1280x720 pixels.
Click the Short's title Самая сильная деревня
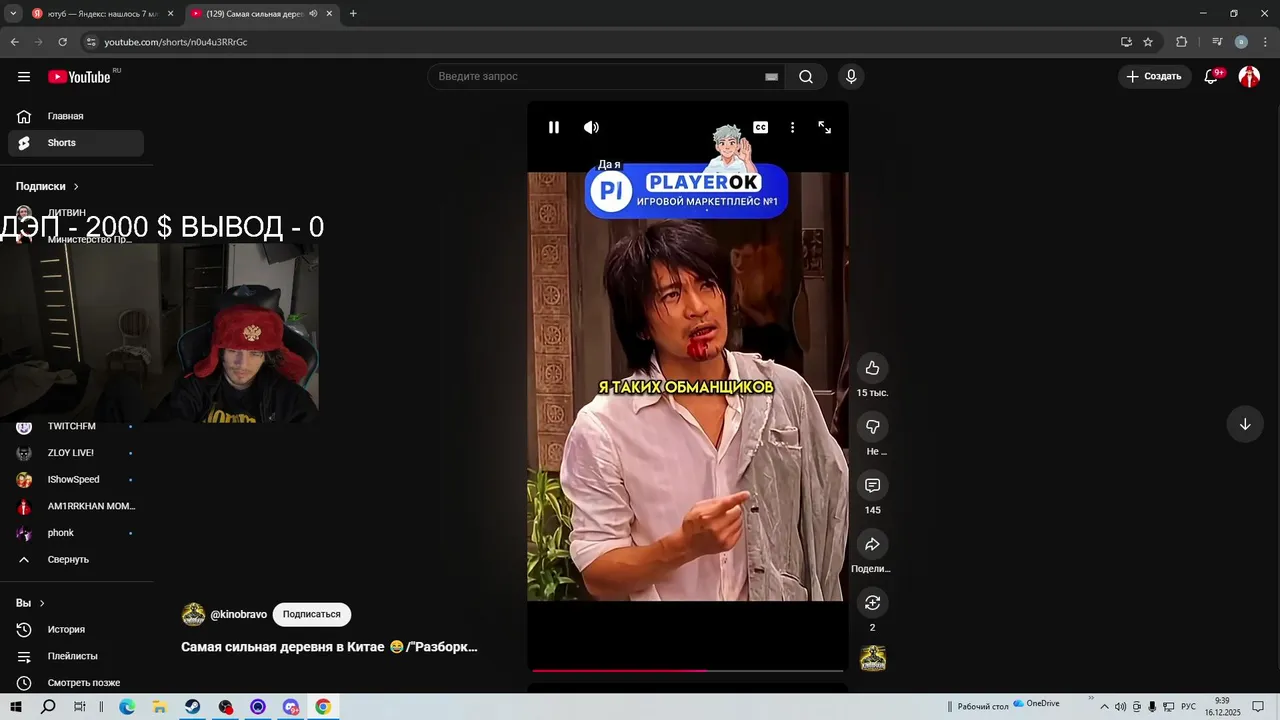329,647
